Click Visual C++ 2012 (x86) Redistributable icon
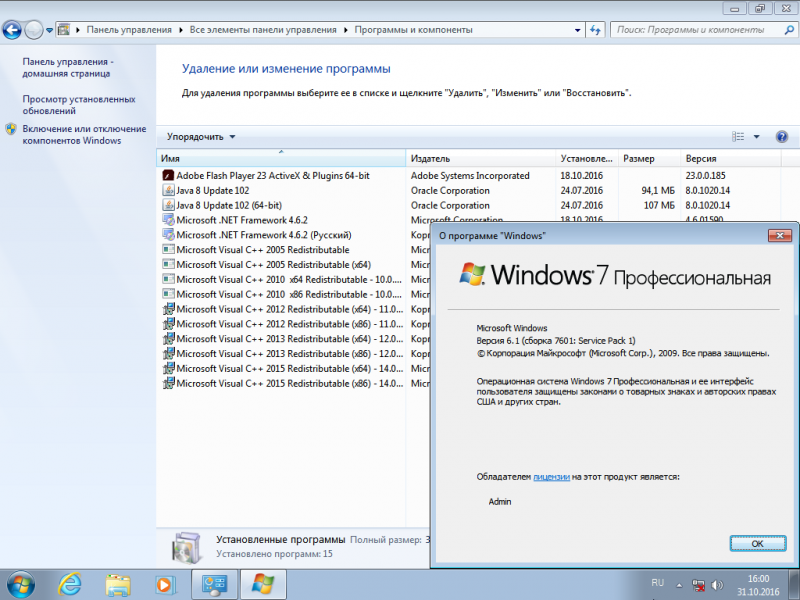This screenshot has width=800, height=600. pos(168,323)
